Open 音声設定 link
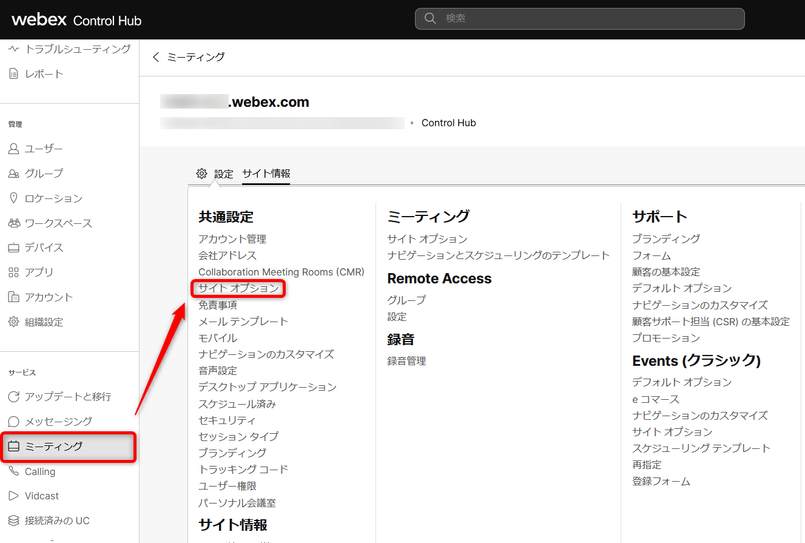The height and width of the screenshot is (543, 805). pos(218,371)
